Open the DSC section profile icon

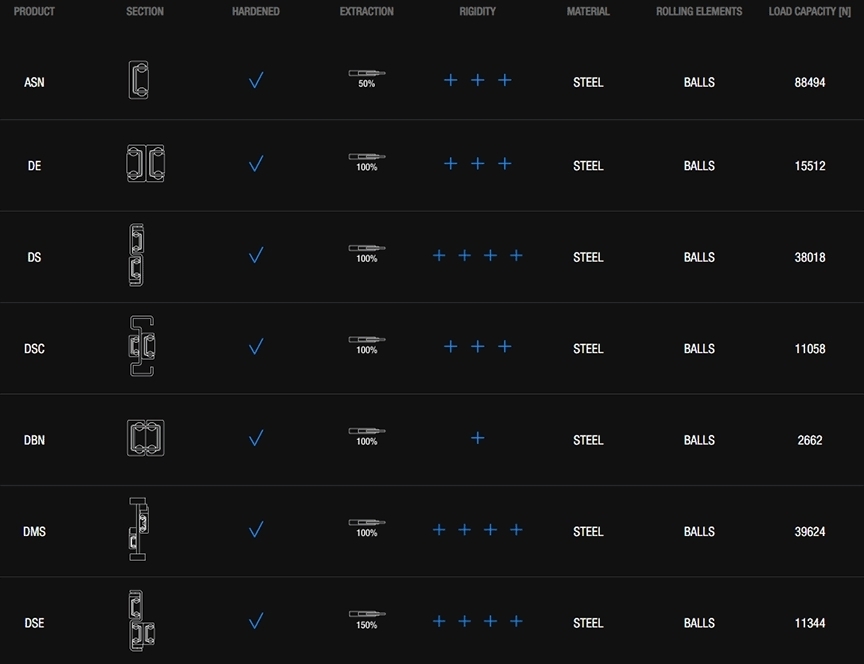pos(143,347)
